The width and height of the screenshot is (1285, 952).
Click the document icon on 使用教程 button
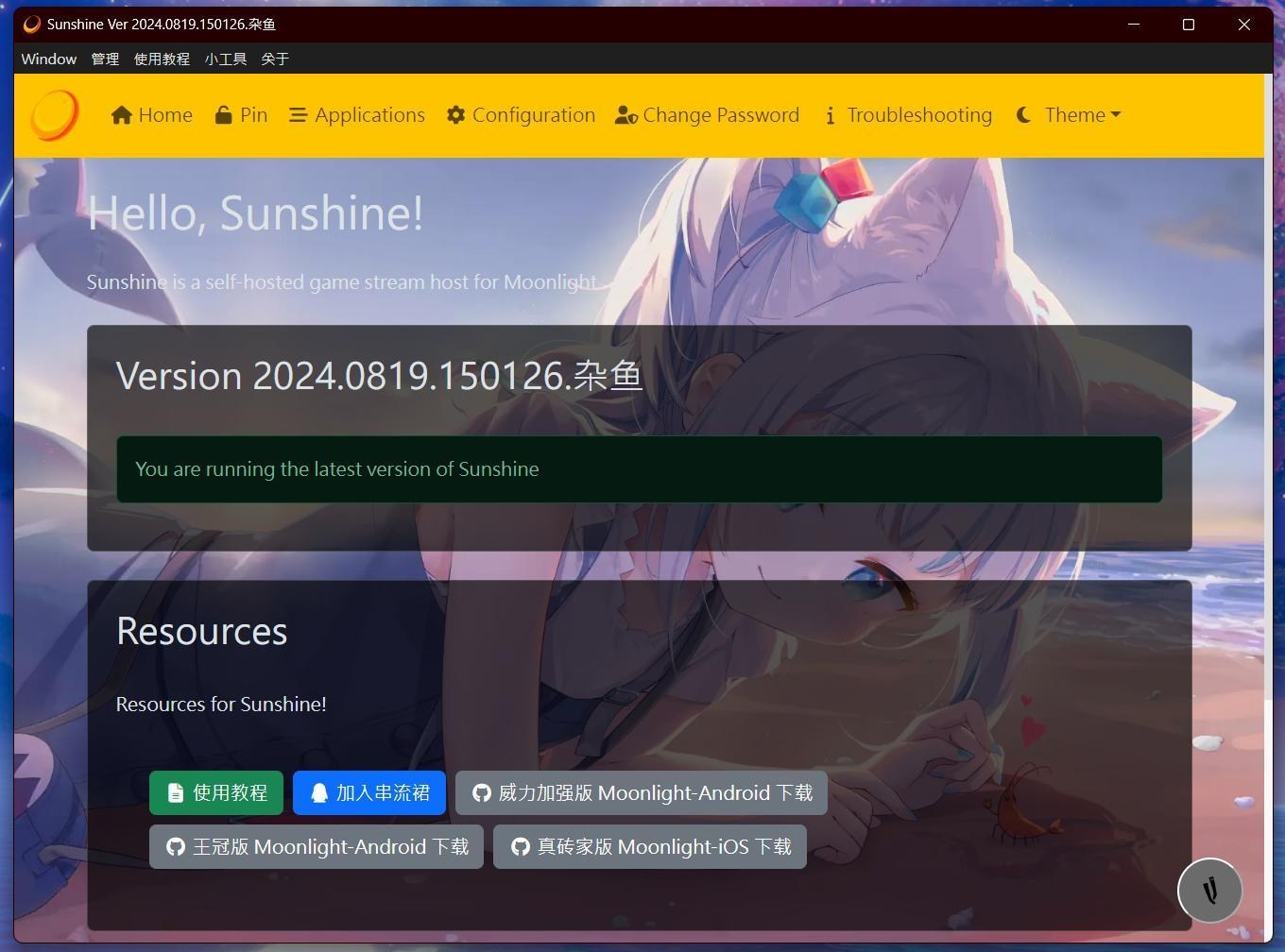177,792
